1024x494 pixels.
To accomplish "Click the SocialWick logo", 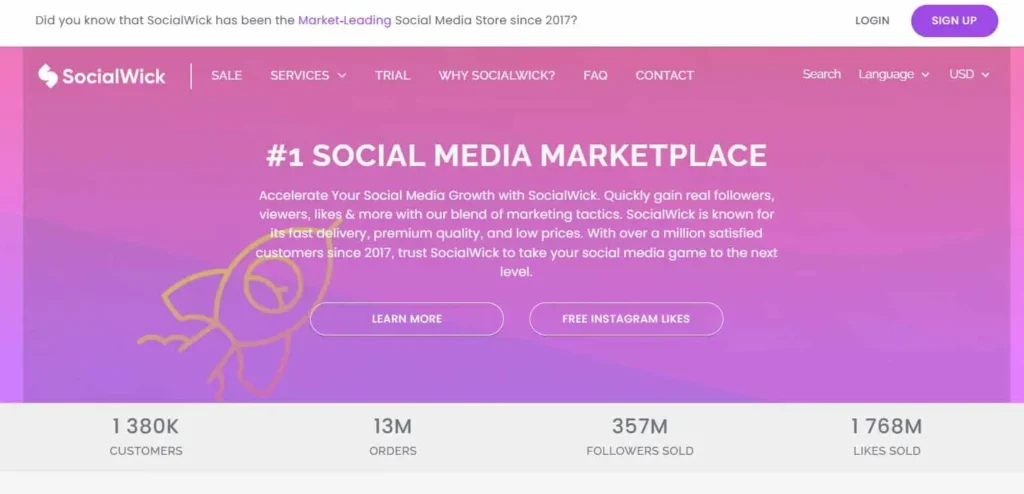I will (101, 75).
